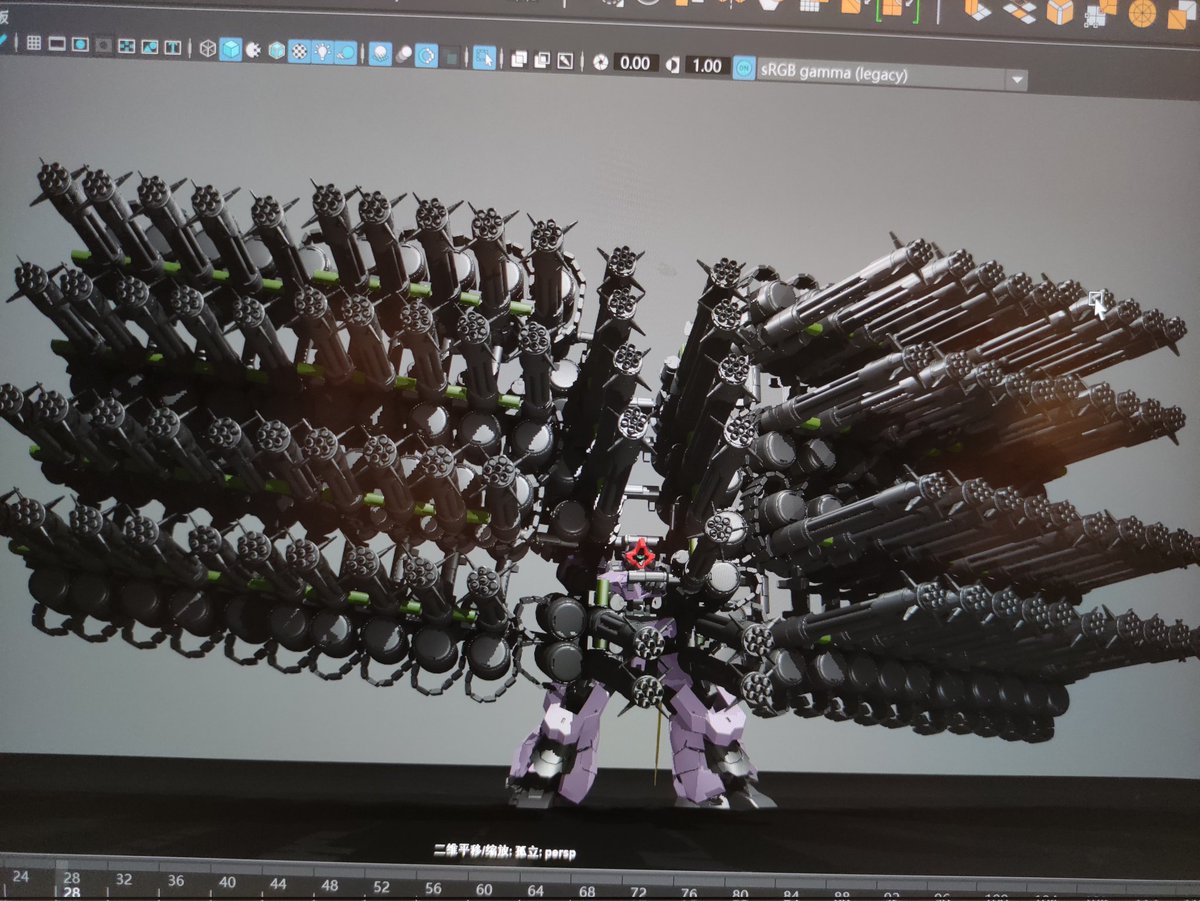Toggle the safe title icon
Image resolution: width=1200 pixels, height=901 pixels.
click(x=172, y=47)
